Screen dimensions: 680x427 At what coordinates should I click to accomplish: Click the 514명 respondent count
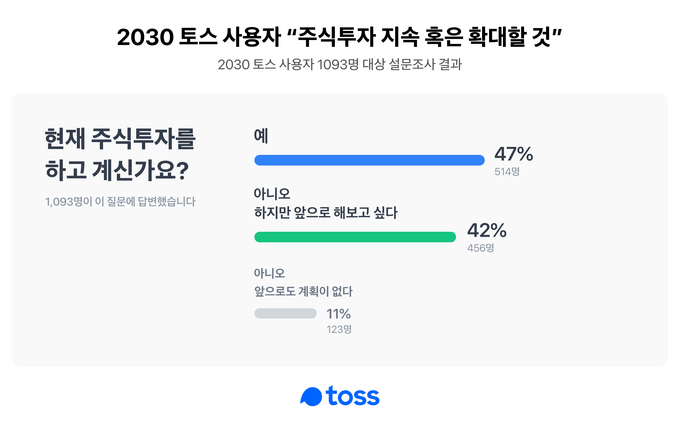click(x=507, y=172)
